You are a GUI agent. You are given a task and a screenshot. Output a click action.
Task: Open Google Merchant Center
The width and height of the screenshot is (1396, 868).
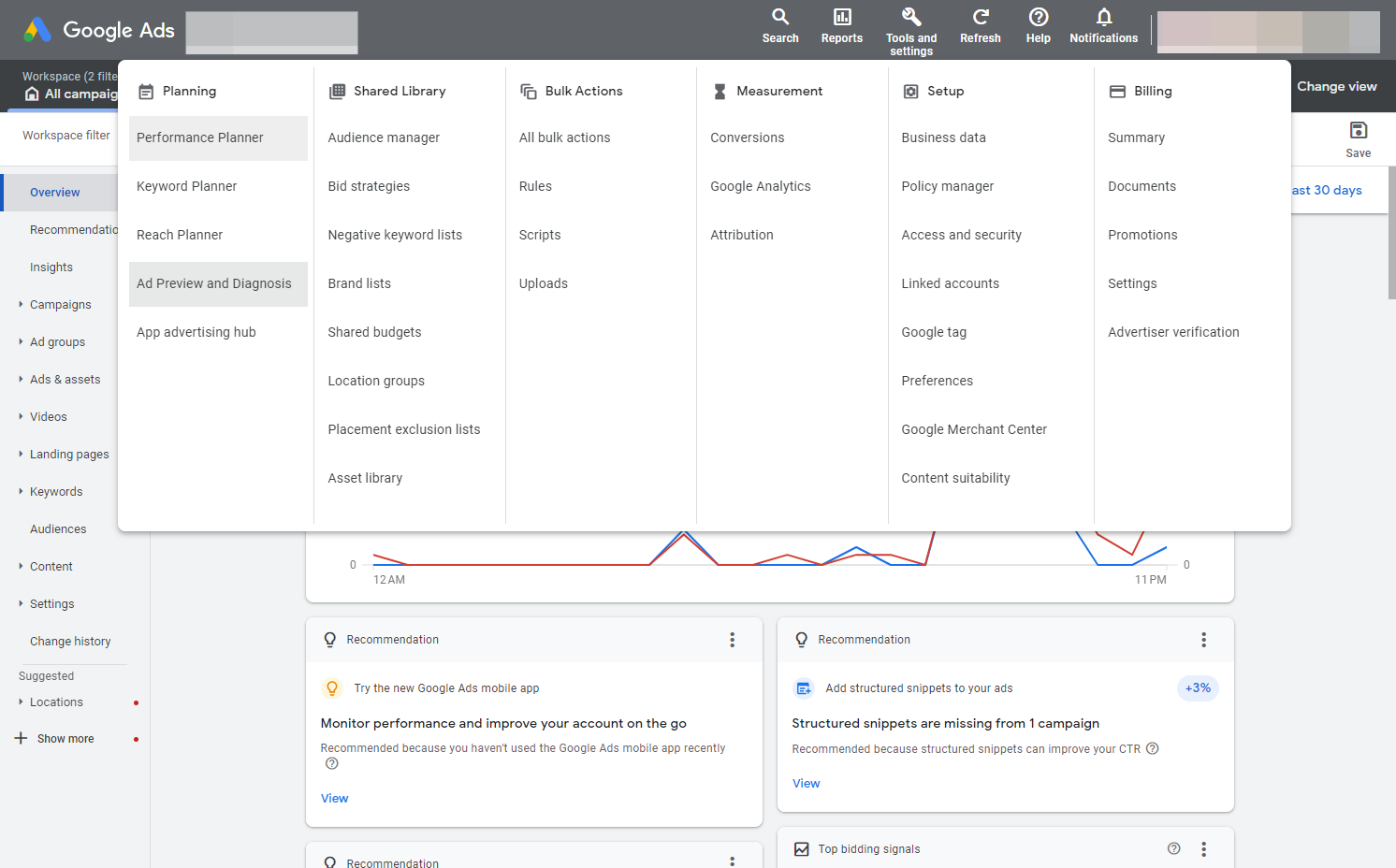974,429
